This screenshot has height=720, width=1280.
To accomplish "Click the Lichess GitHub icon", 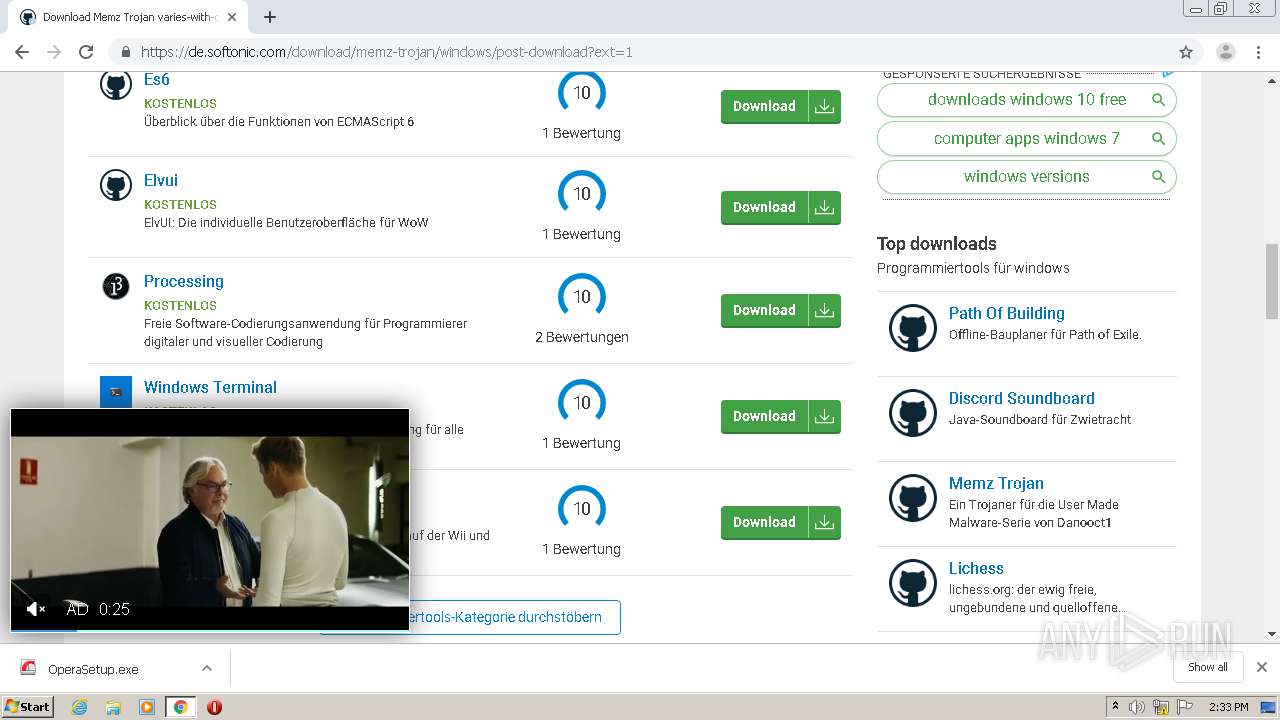I will (x=913, y=583).
